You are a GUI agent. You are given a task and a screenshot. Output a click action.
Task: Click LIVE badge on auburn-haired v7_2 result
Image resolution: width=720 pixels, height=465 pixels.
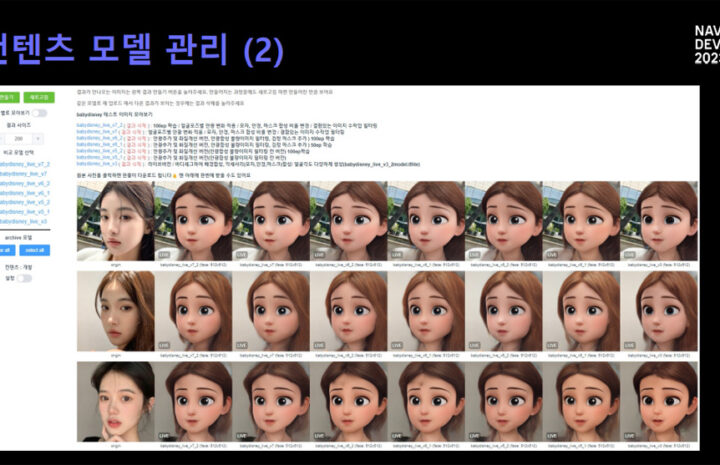point(164,345)
